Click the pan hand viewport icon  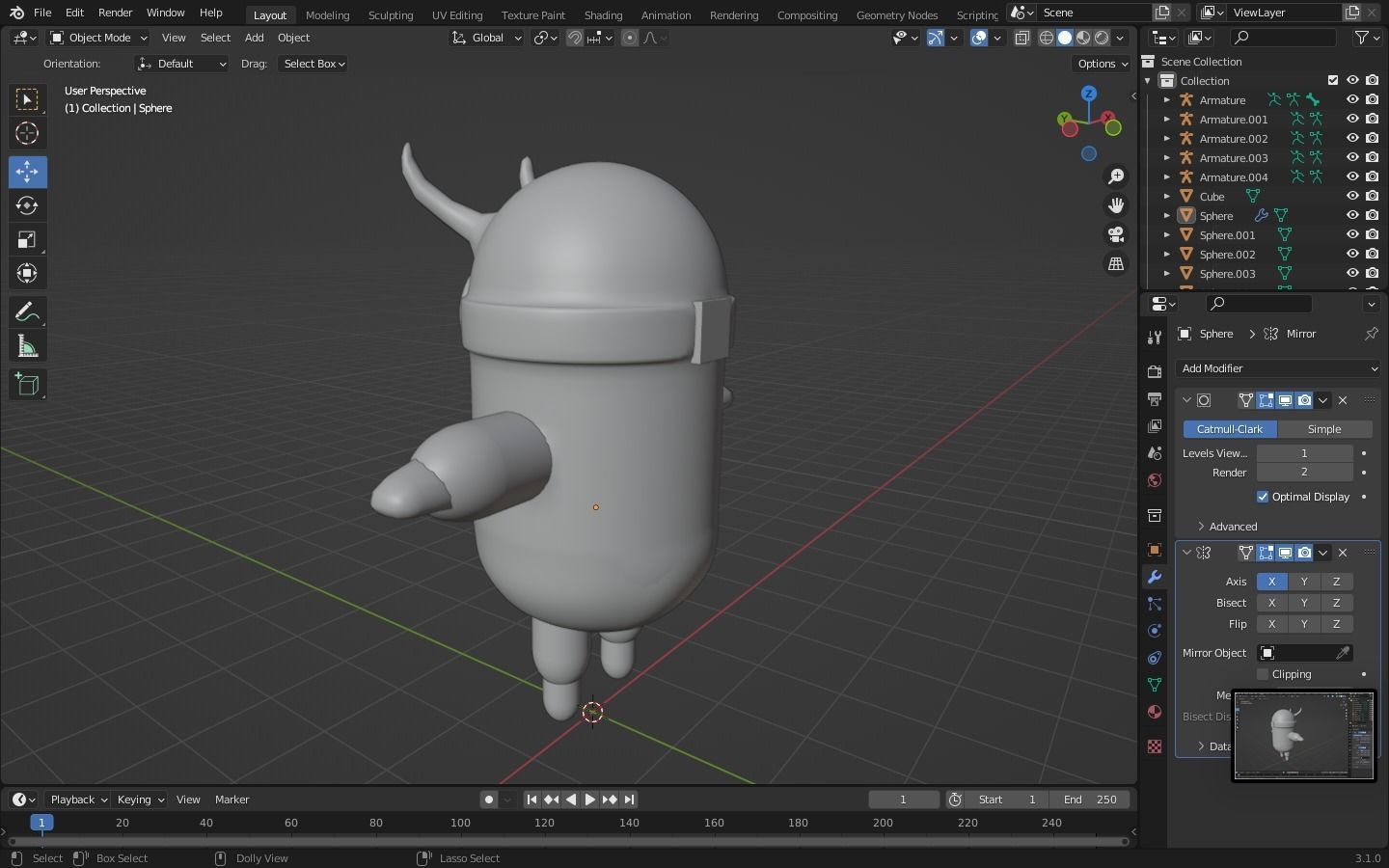1116,205
